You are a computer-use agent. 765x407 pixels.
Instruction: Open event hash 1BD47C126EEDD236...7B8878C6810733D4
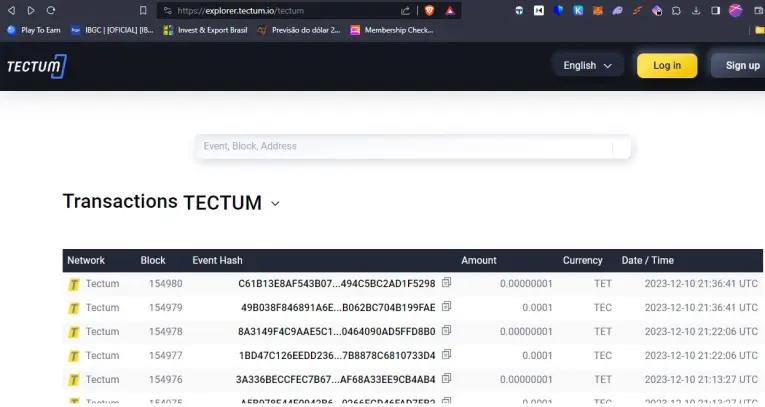(337, 355)
